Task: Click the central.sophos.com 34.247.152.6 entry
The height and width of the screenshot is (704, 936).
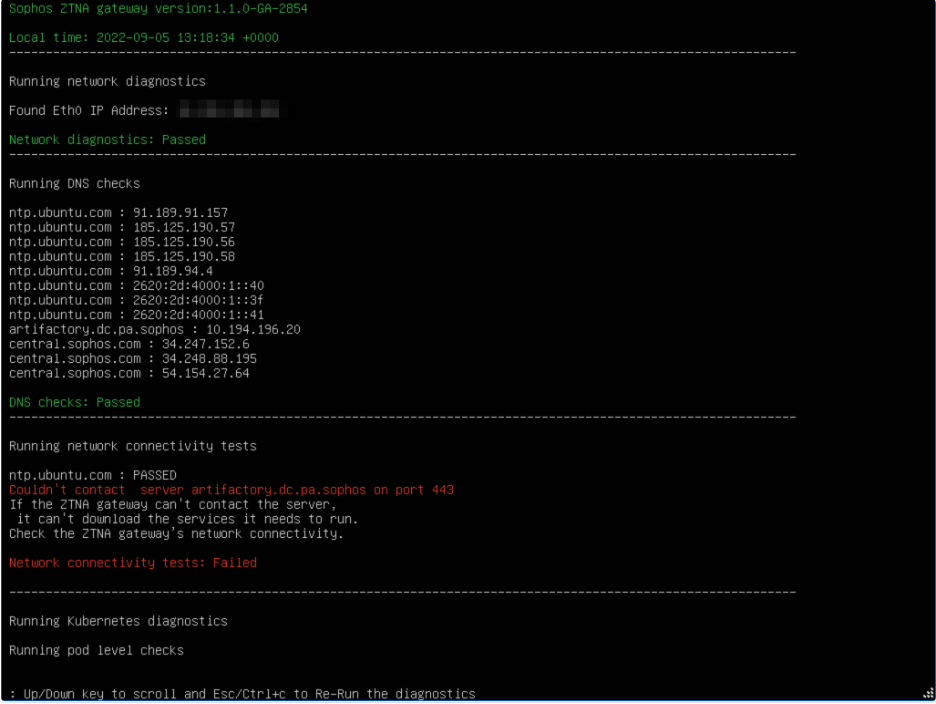Action: coord(130,344)
